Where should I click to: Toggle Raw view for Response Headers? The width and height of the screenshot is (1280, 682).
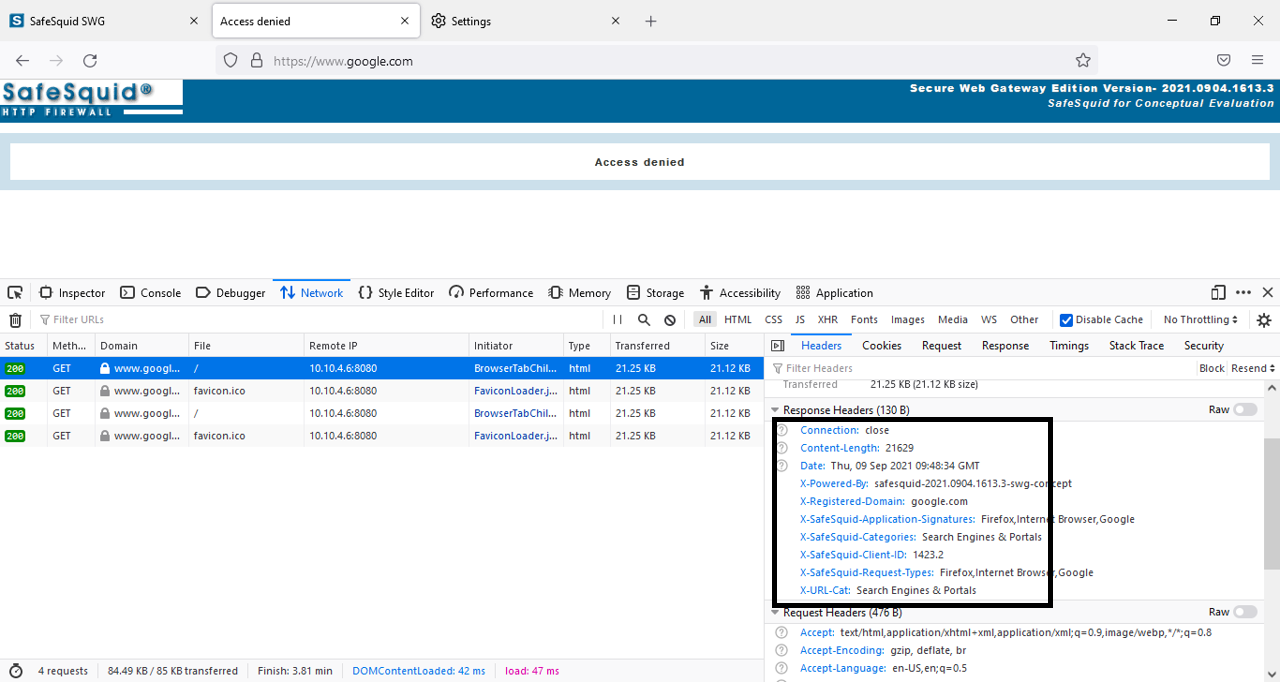click(1245, 410)
